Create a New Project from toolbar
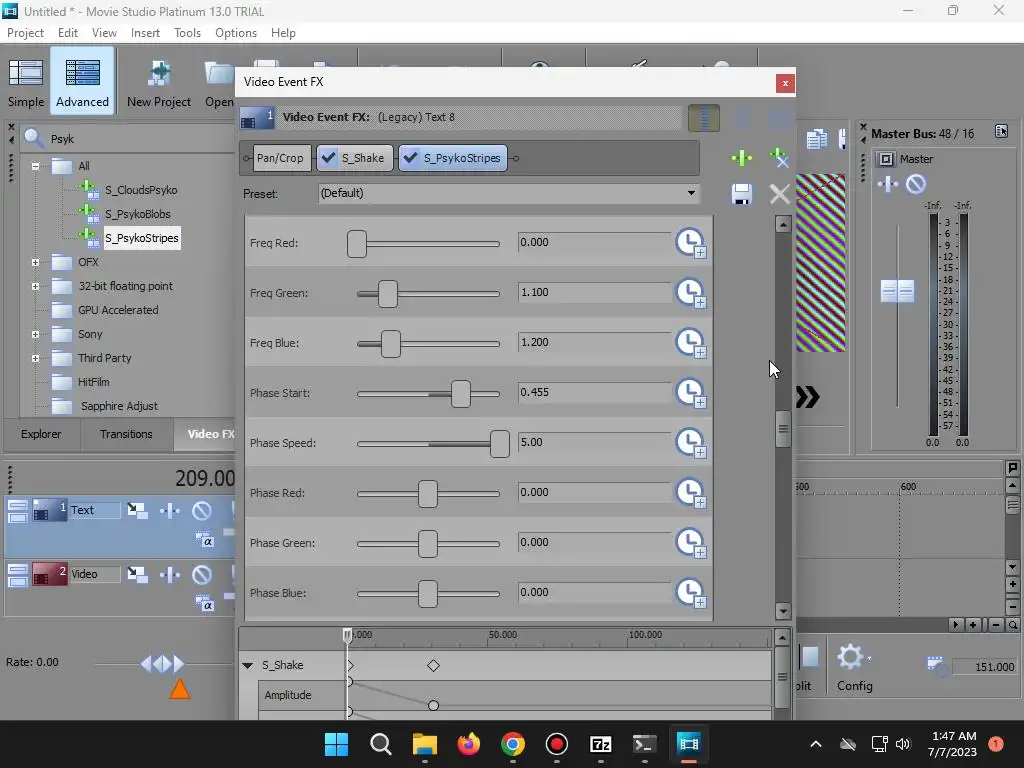This screenshot has width=1024, height=768. [x=159, y=82]
